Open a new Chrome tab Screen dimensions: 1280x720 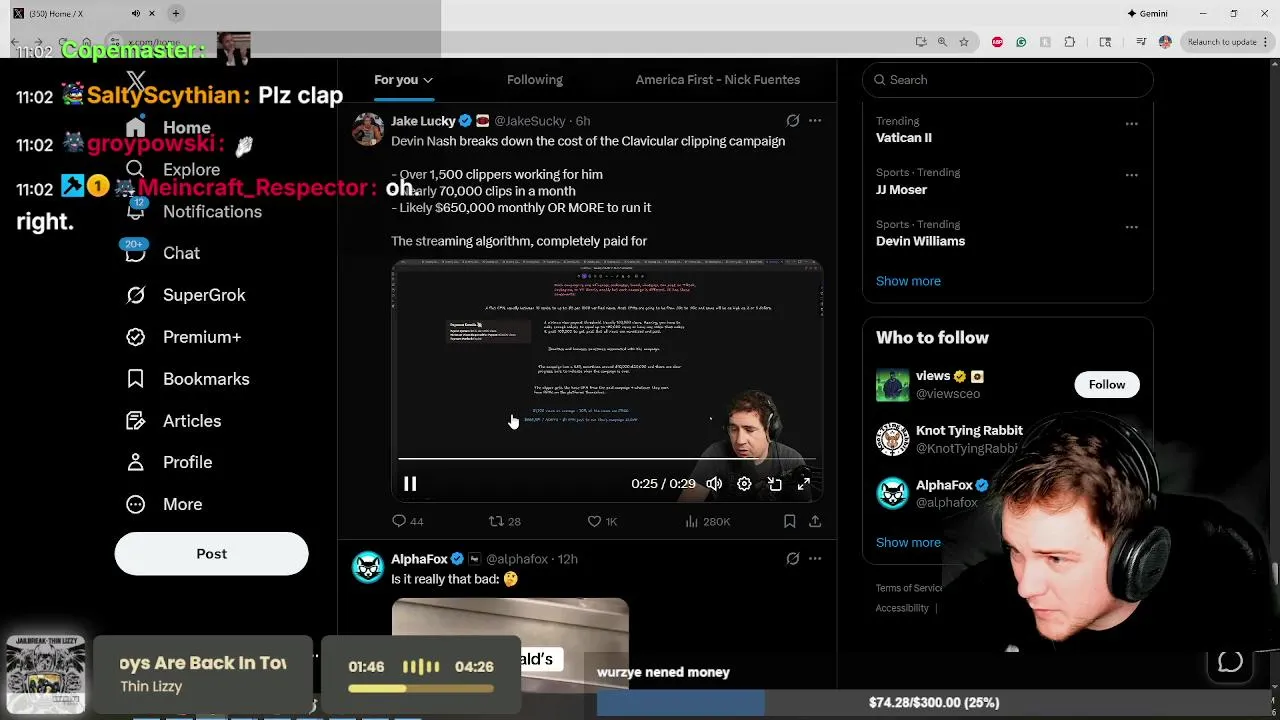tap(175, 13)
